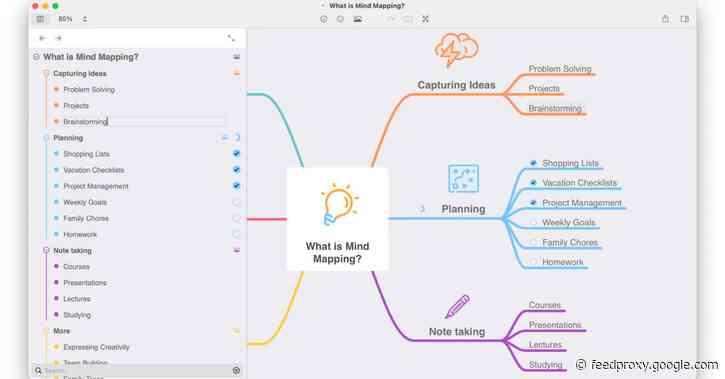Screen dimensions: 725x379
Task: Check Family Chores in the outline
Action: 237,218
